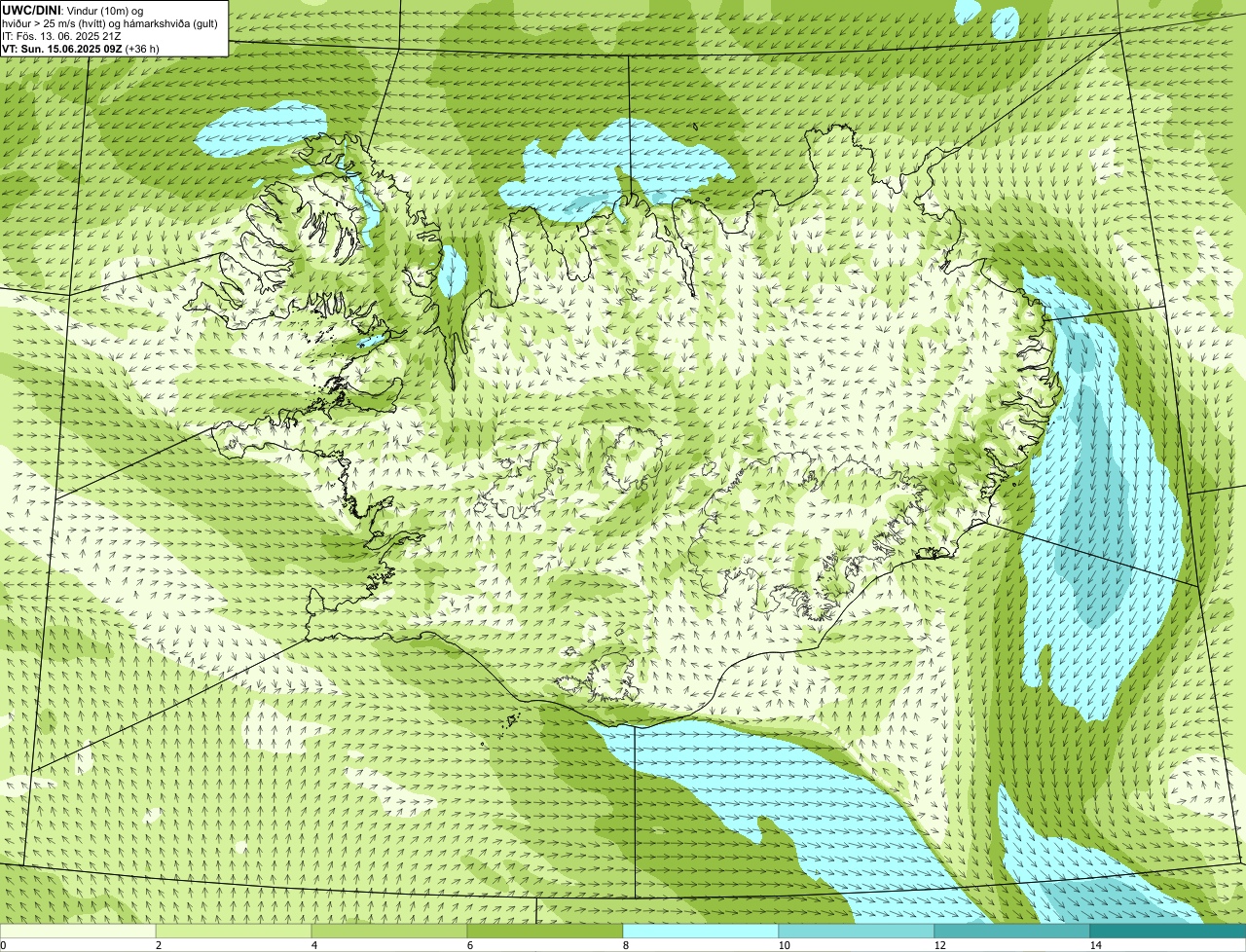Click the 'Vindur (10m) og' text
This screenshot has width=1246, height=952.
click(x=105, y=10)
